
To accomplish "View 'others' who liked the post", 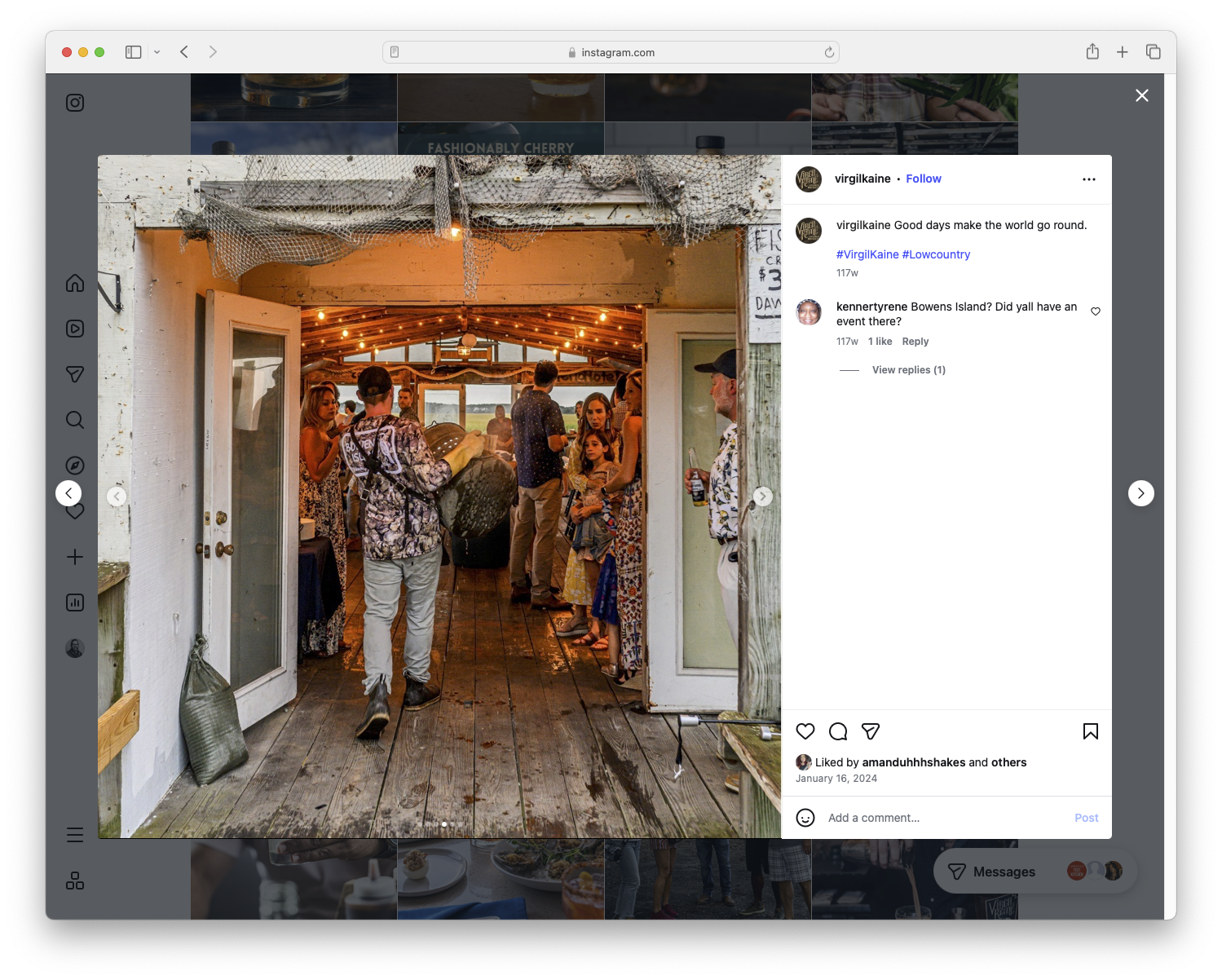I will [1009, 762].
